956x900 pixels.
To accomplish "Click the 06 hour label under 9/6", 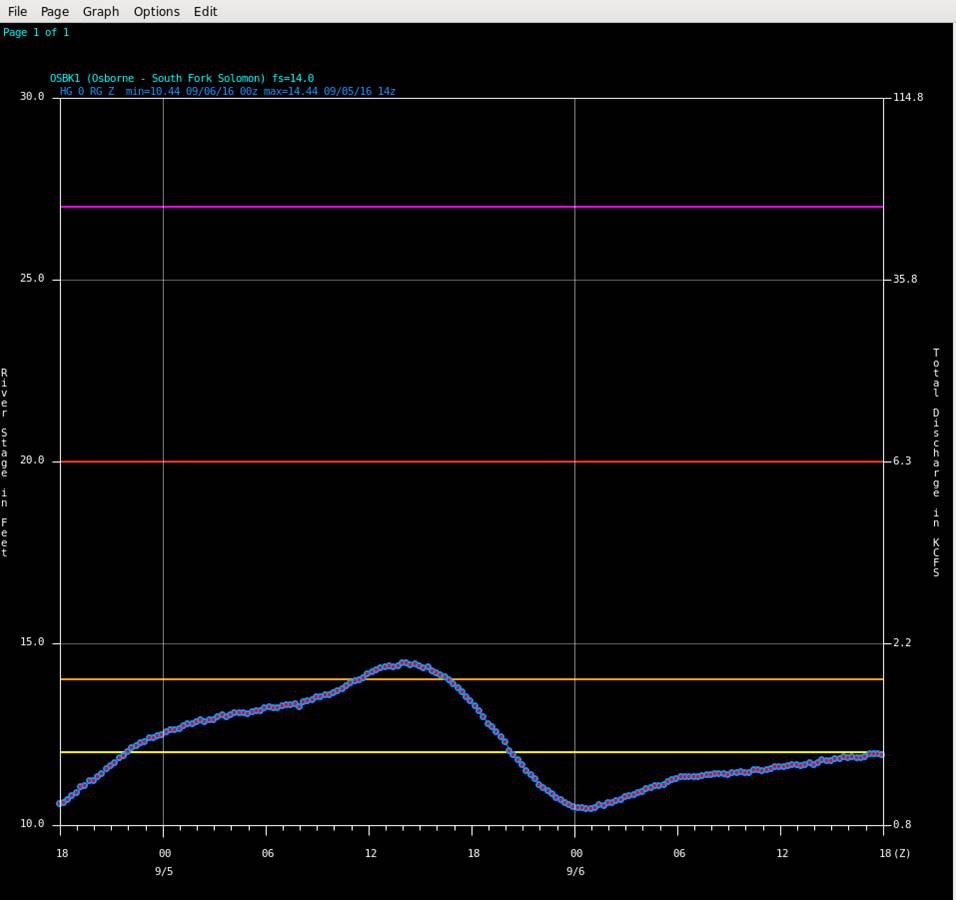I will pos(679,853).
